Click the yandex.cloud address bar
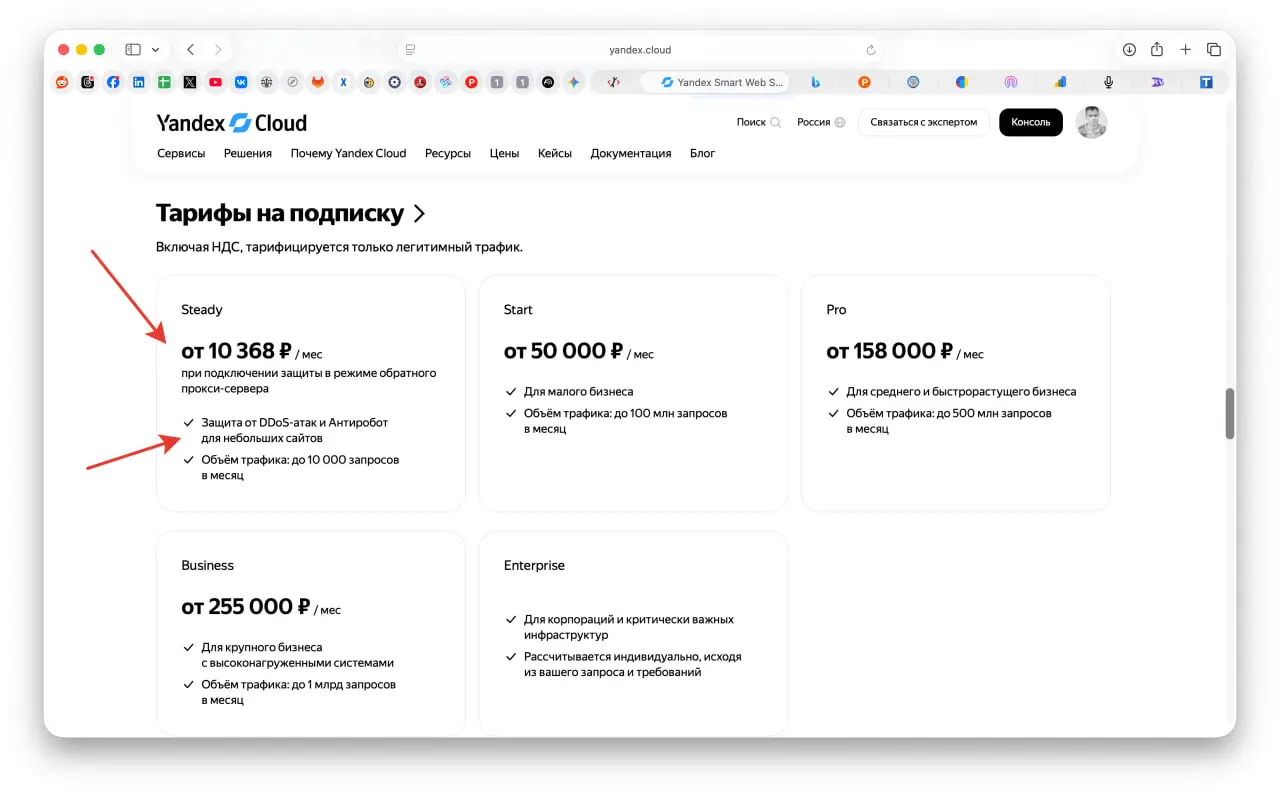 pyautogui.click(x=640, y=49)
